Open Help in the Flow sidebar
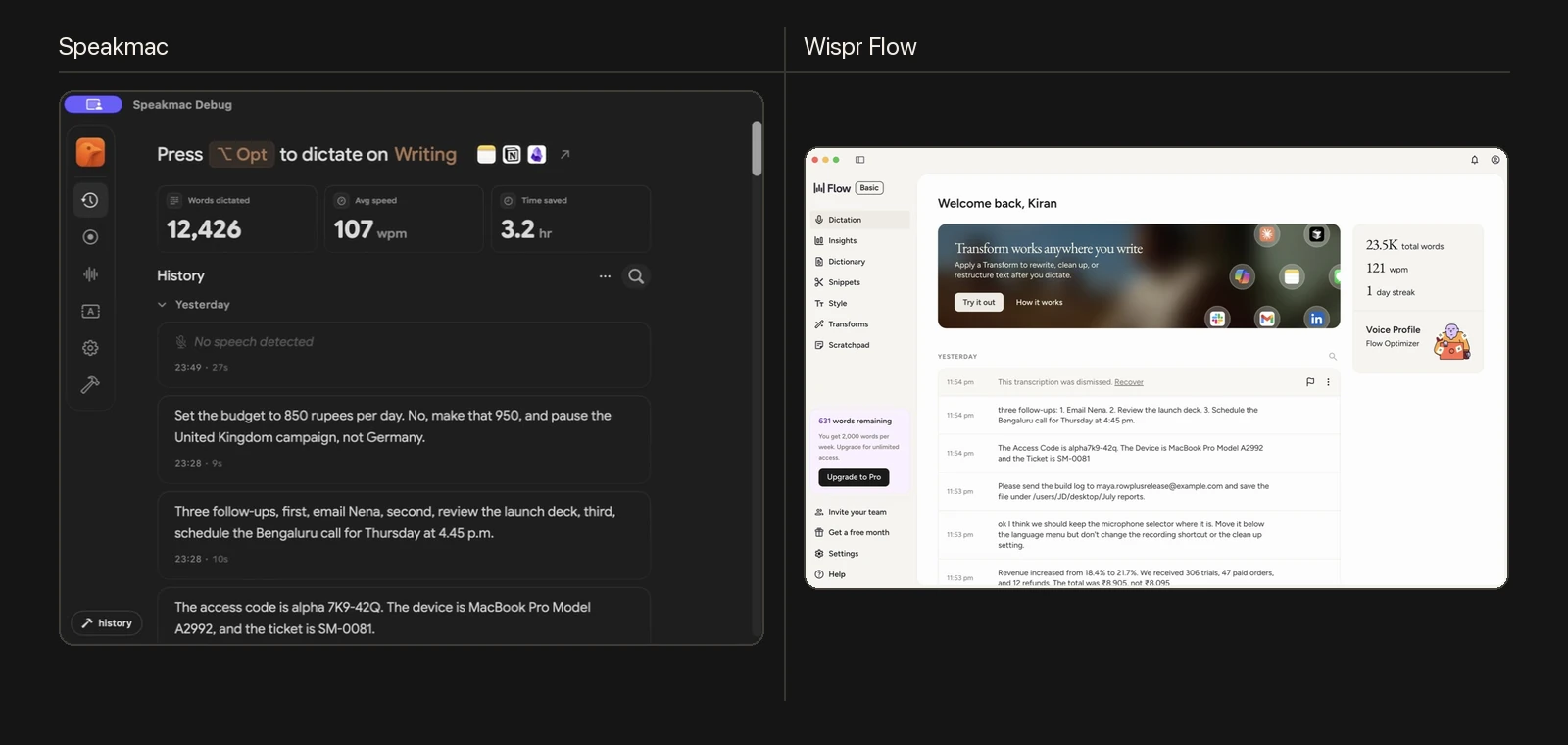 click(861, 574)
